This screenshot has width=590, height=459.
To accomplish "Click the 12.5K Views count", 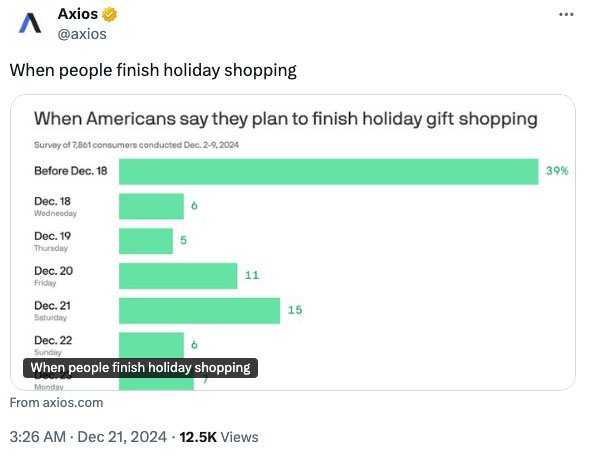I will 219,437.
